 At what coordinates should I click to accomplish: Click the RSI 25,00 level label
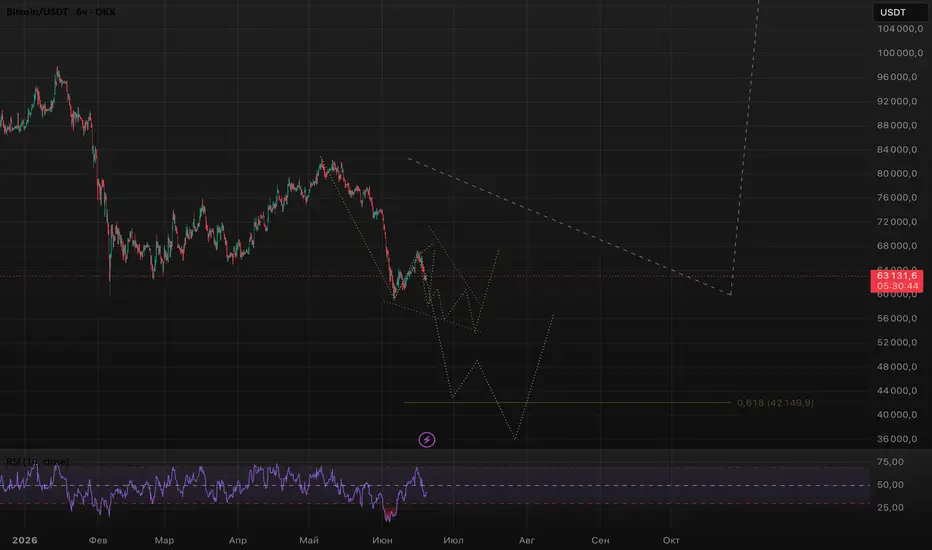tap(890, 507)
